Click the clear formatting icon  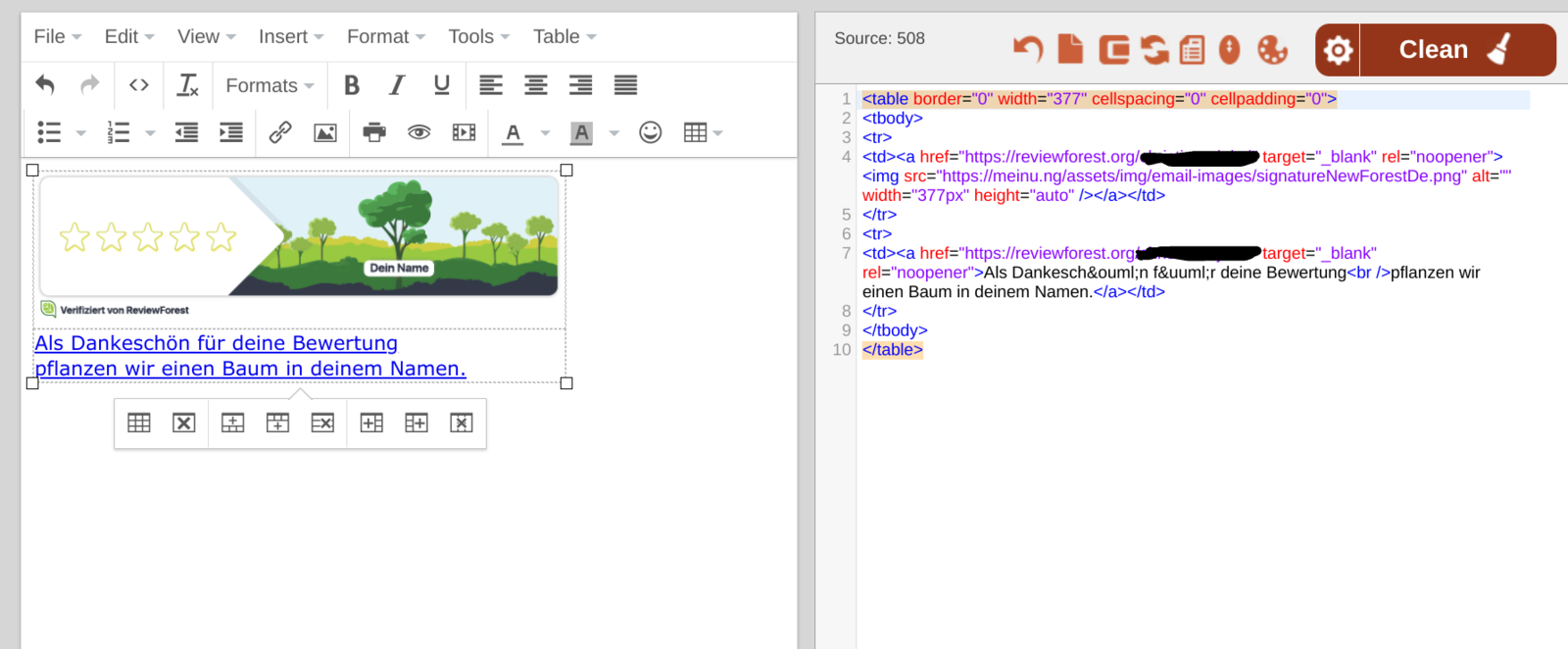click(187, 85)
